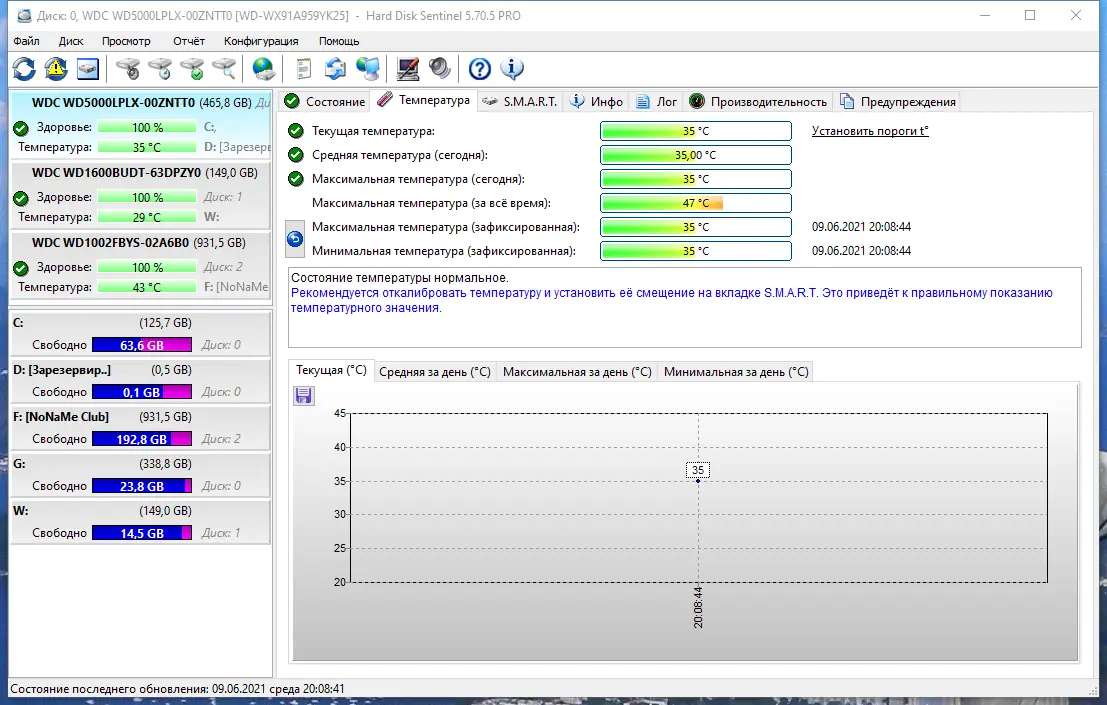Open the Файл menu
Screen dimensions: 1107x705
coord(26,41)
